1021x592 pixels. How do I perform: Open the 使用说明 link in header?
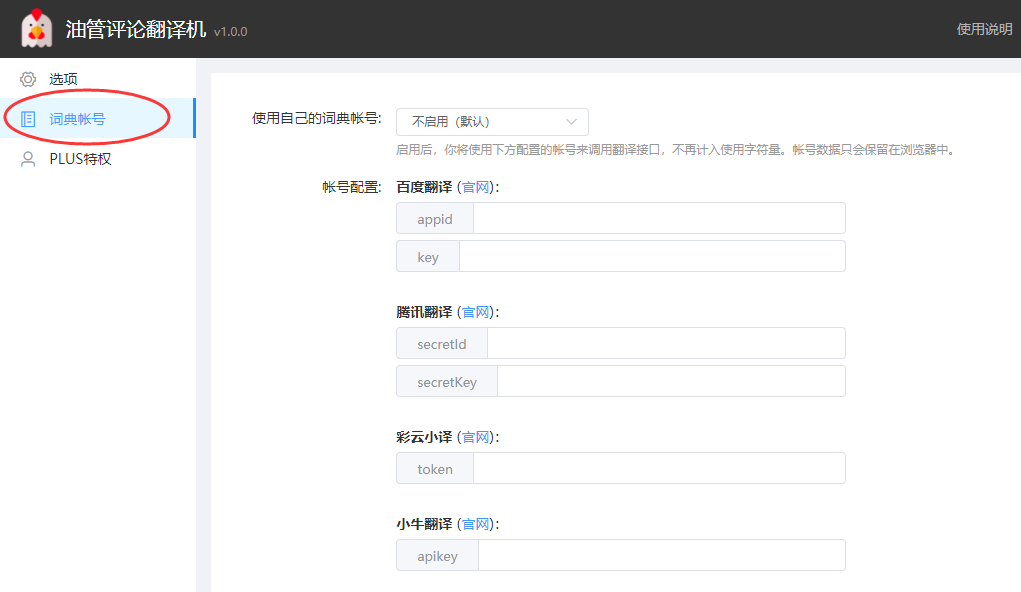click(984, 29)
